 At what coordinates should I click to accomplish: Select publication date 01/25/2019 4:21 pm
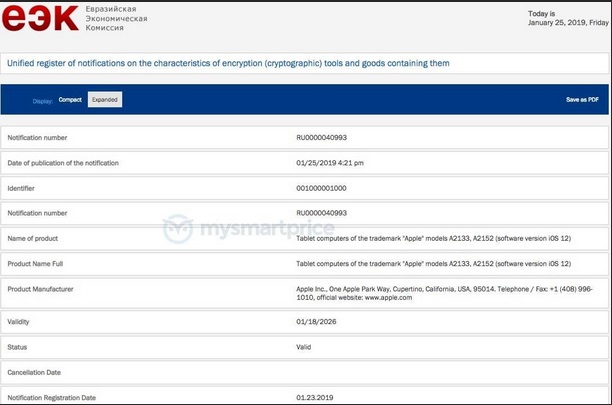click(330, 163)
